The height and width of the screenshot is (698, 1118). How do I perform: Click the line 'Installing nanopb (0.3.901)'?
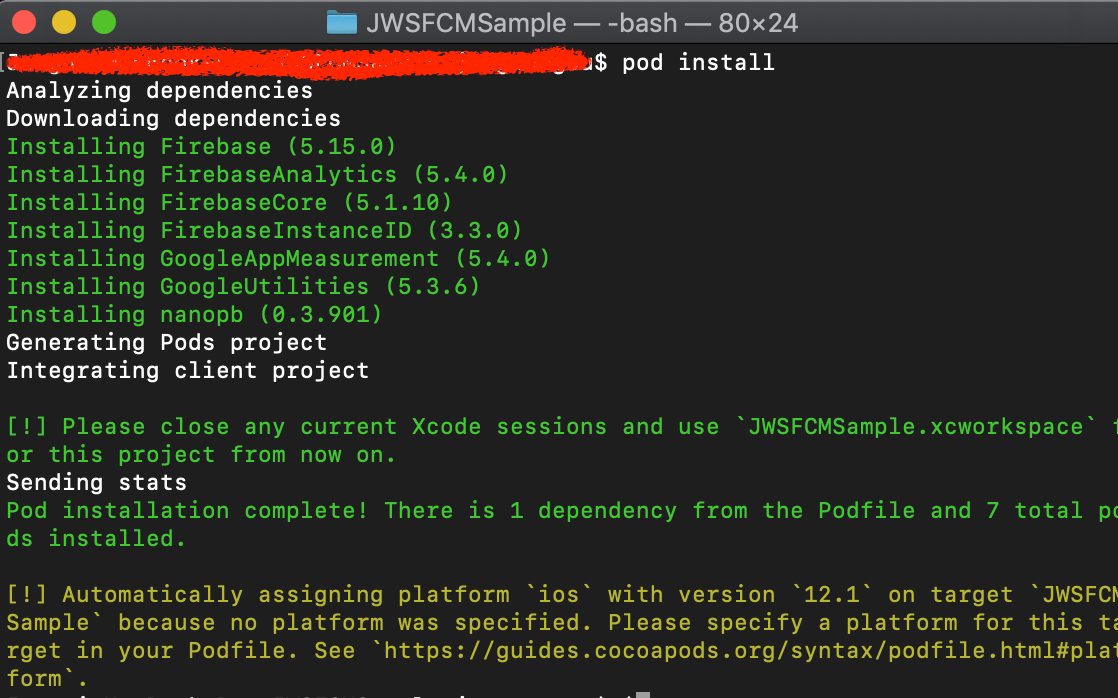click(195, 314)
